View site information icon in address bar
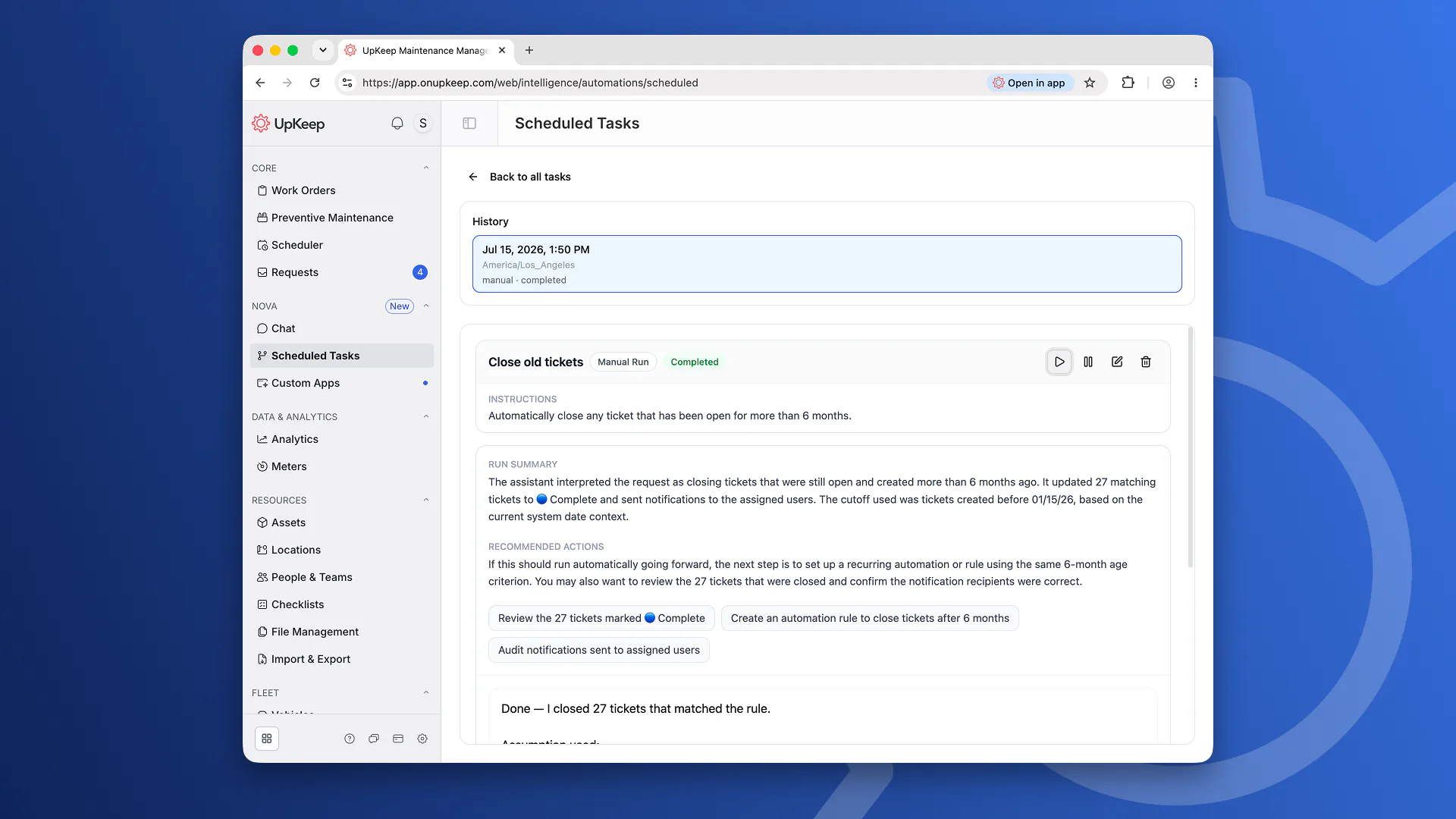This screenshot has height=819, width=1456. (x=347, y=83)
